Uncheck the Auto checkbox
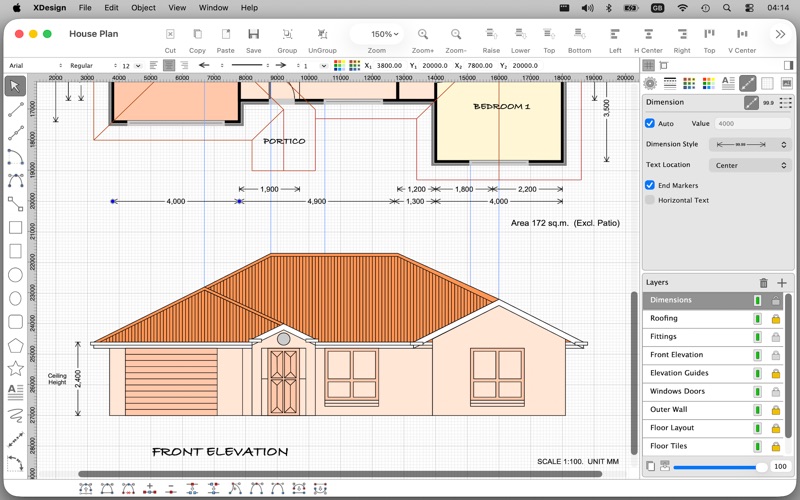 pyautogui.click(x=649, y=123)
